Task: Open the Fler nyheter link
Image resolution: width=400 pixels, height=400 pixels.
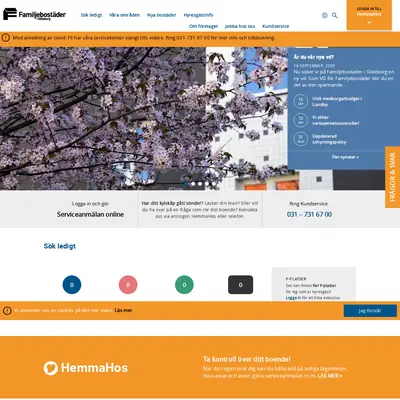Action: (345, 157)
